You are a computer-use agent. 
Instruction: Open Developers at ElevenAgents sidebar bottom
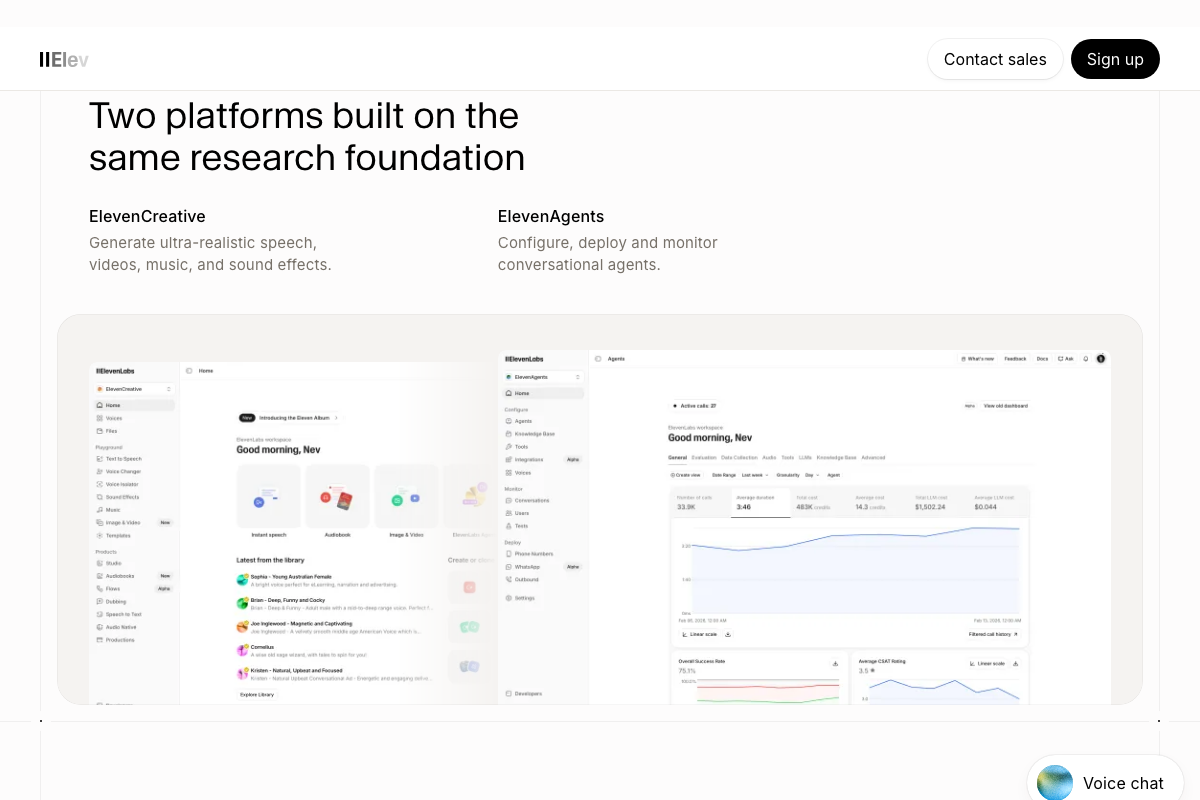pos(524,693)
